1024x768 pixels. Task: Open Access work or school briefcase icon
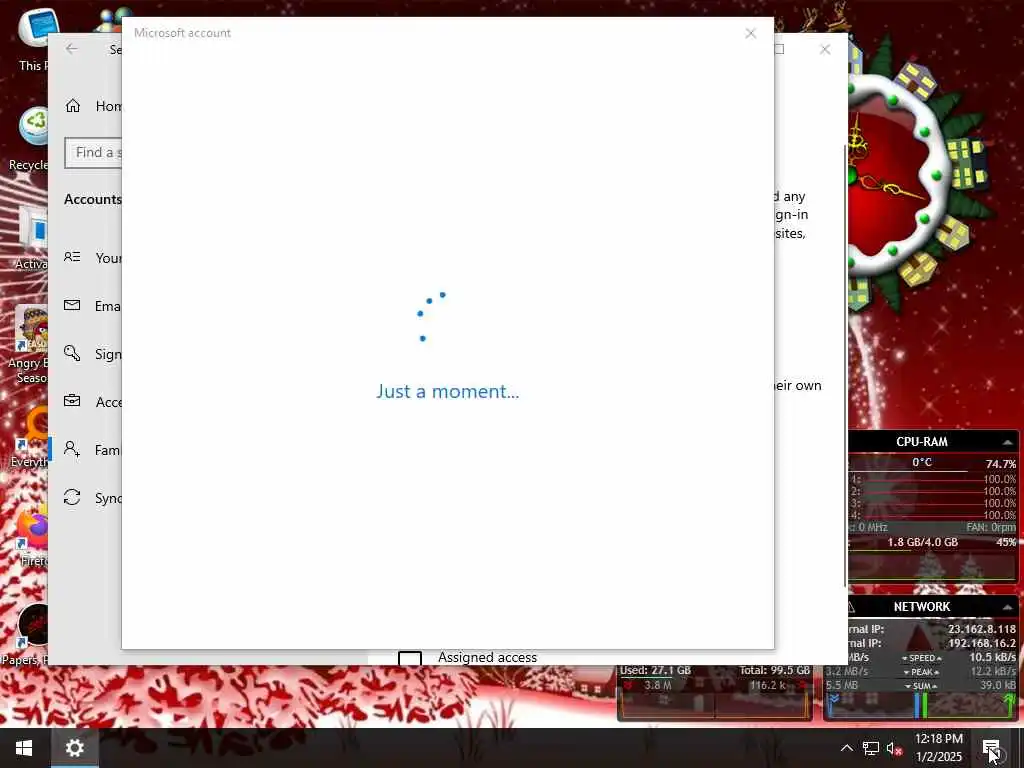click(72, 401)
